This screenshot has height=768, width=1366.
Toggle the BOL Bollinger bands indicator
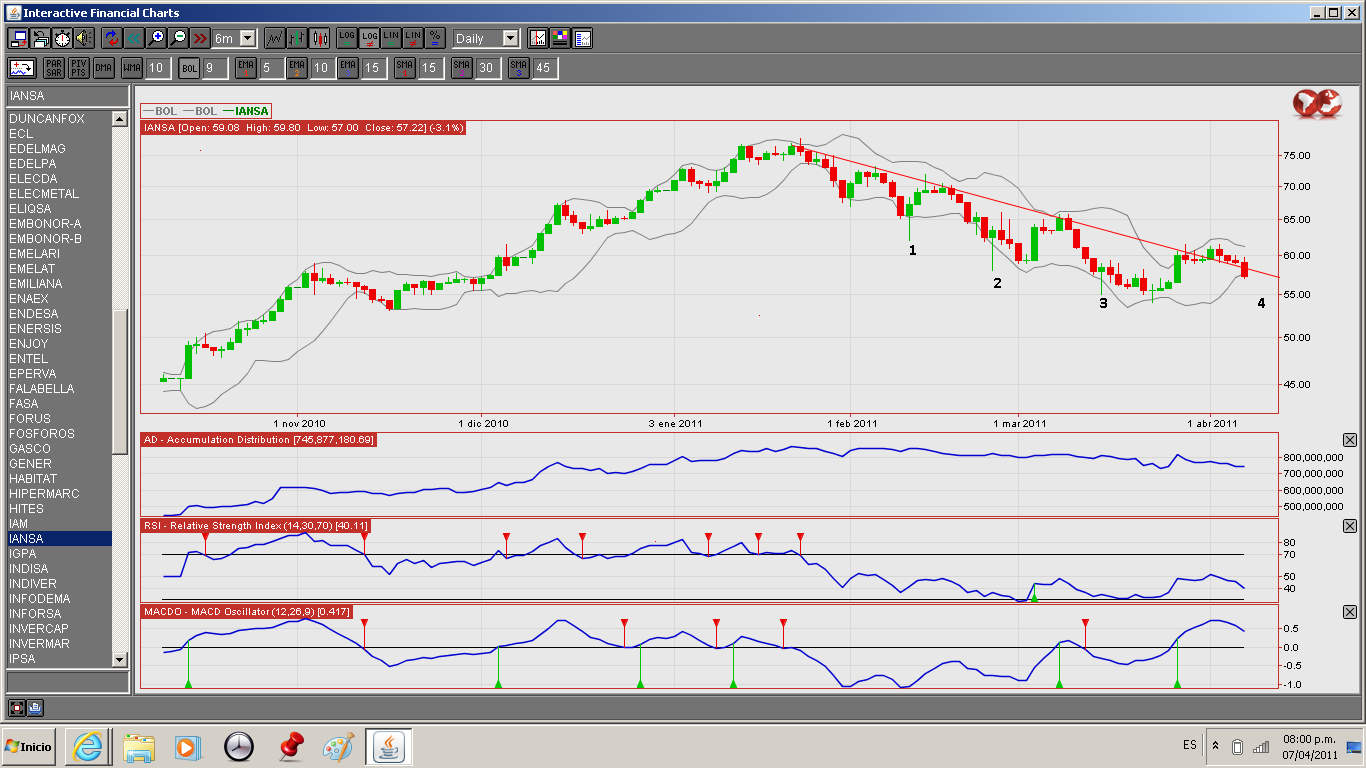[x=190, y=68]
